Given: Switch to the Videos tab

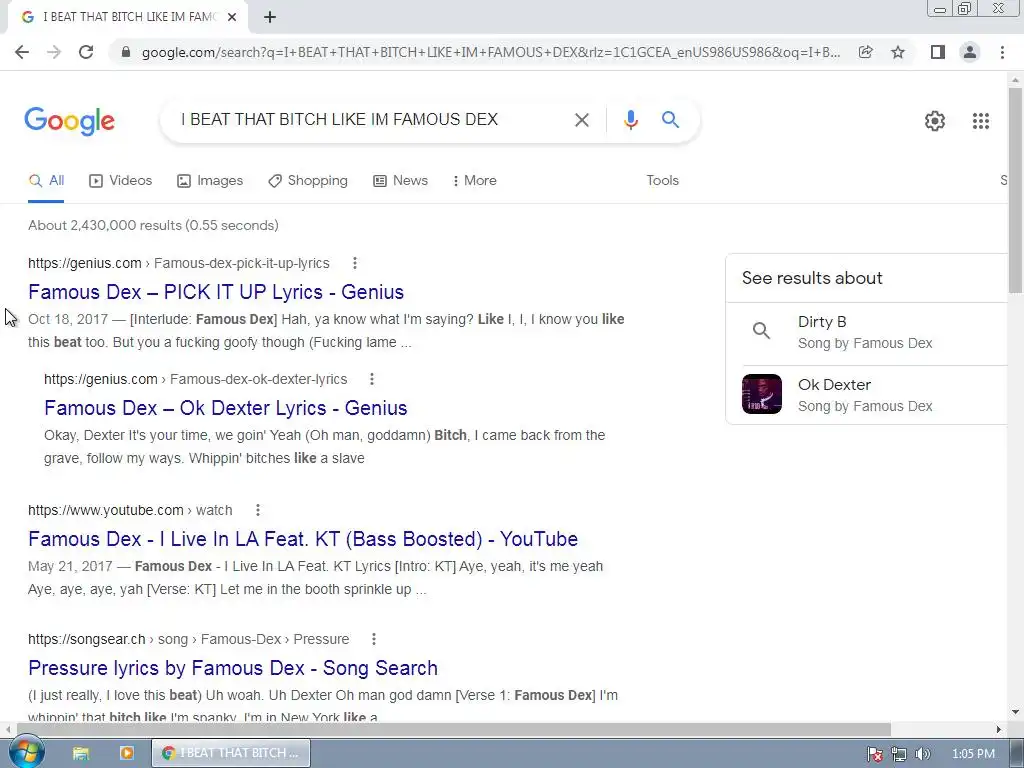Looking at the screenshot, I should point(120,180).
